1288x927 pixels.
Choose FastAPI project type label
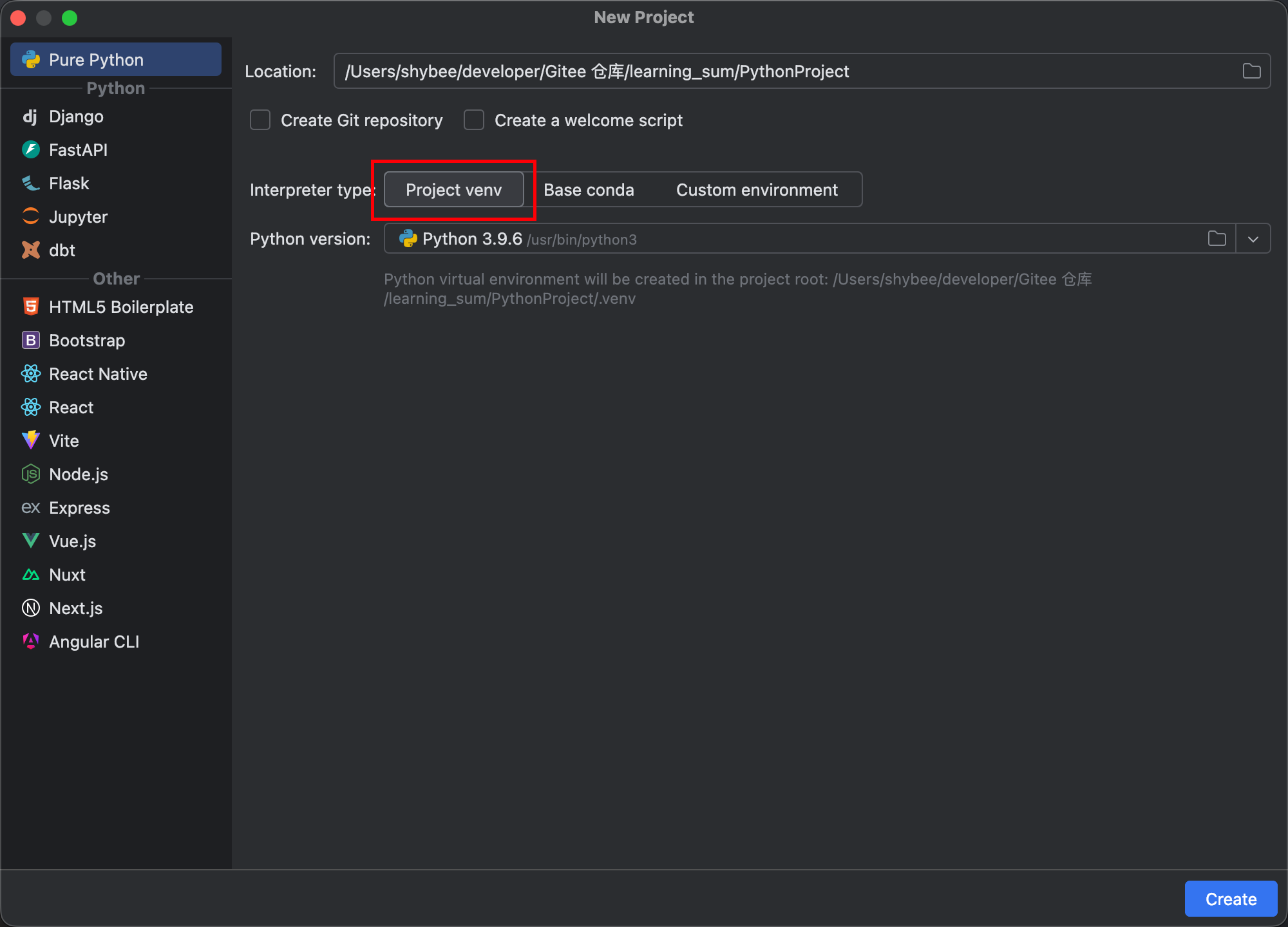[78, 150]
